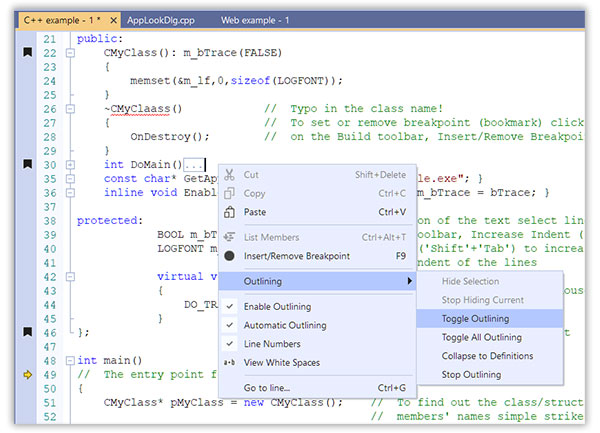600x433 pixels.
Task: Click the bookmark marker on line 46
Action: pos(28,332)
